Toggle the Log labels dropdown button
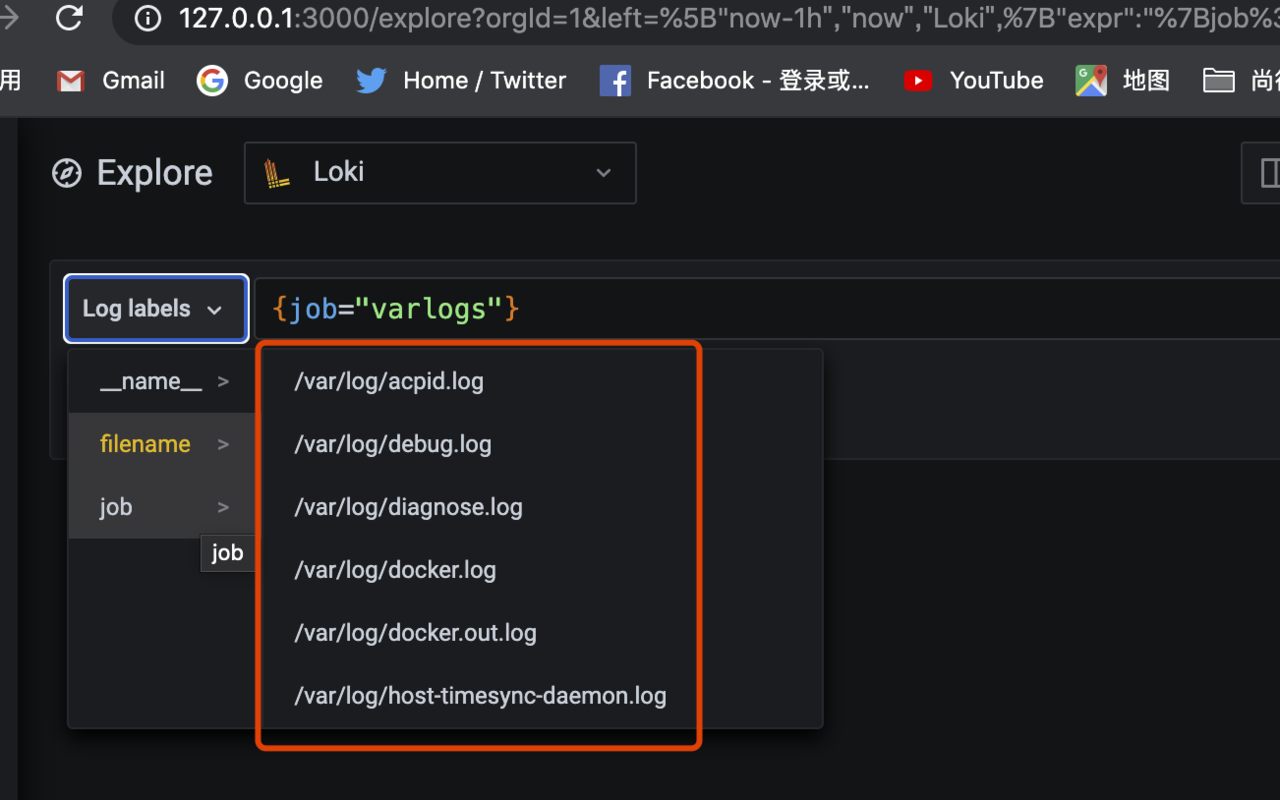Image resolution: width=1280 pixels, height=800 pixels. tap(155, 309)
